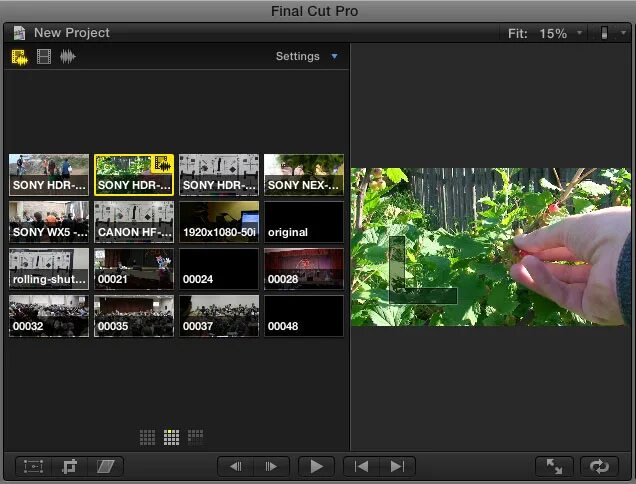Viewport: 636px width, 484px height.
Task: Select the SONY NEX clip thumbnail
Action: pos(304,174)
